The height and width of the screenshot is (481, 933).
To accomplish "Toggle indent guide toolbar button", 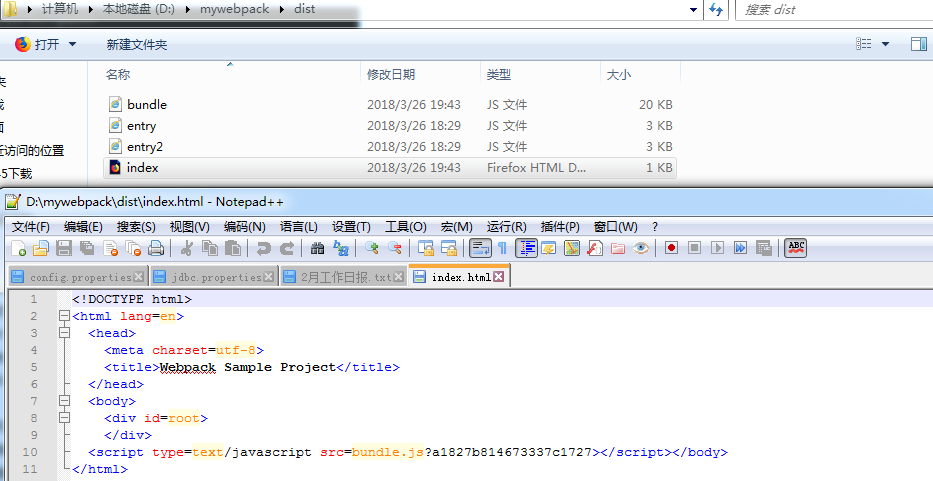I will pos(526,248).
